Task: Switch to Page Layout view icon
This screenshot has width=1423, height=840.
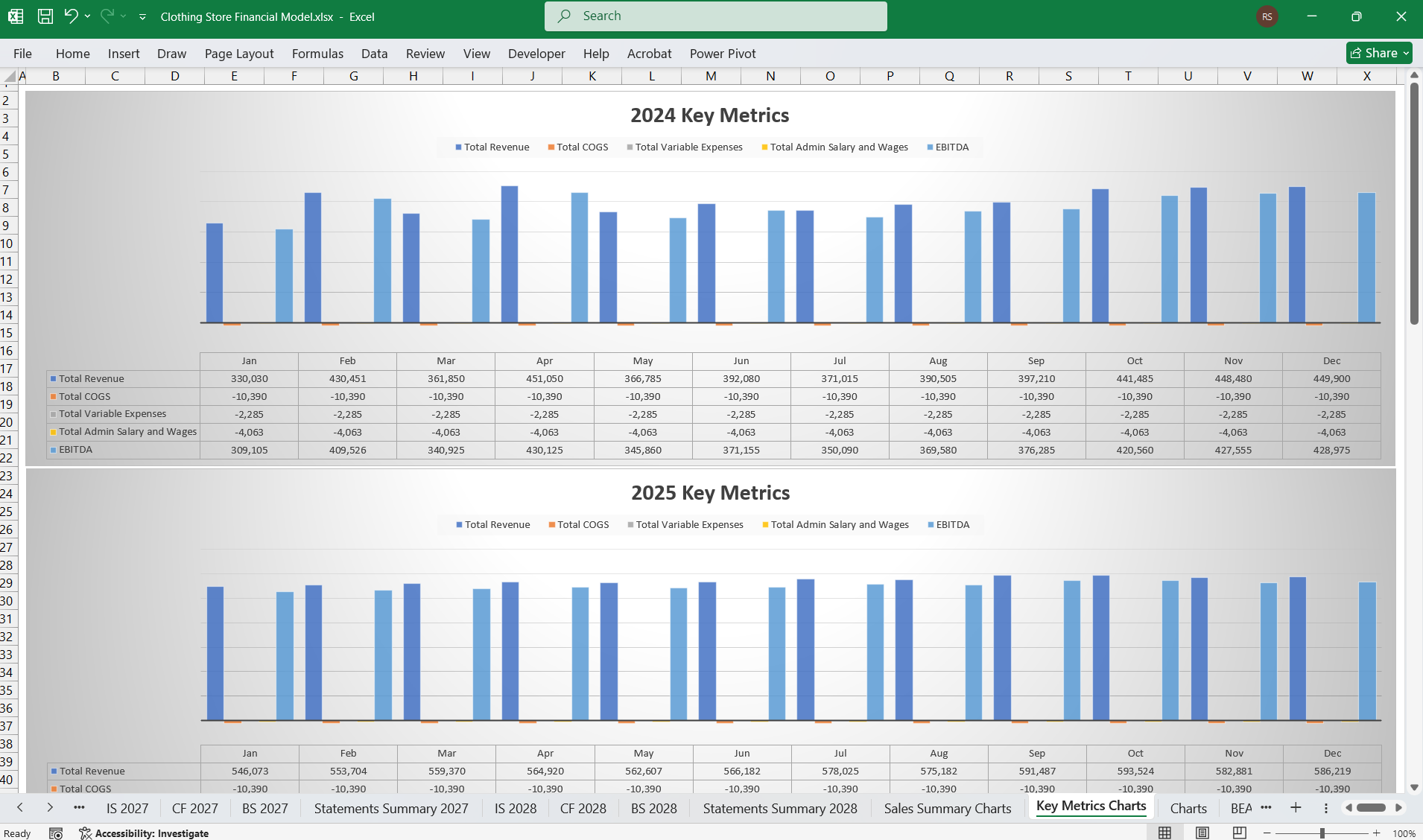Action: [1202, 833]
